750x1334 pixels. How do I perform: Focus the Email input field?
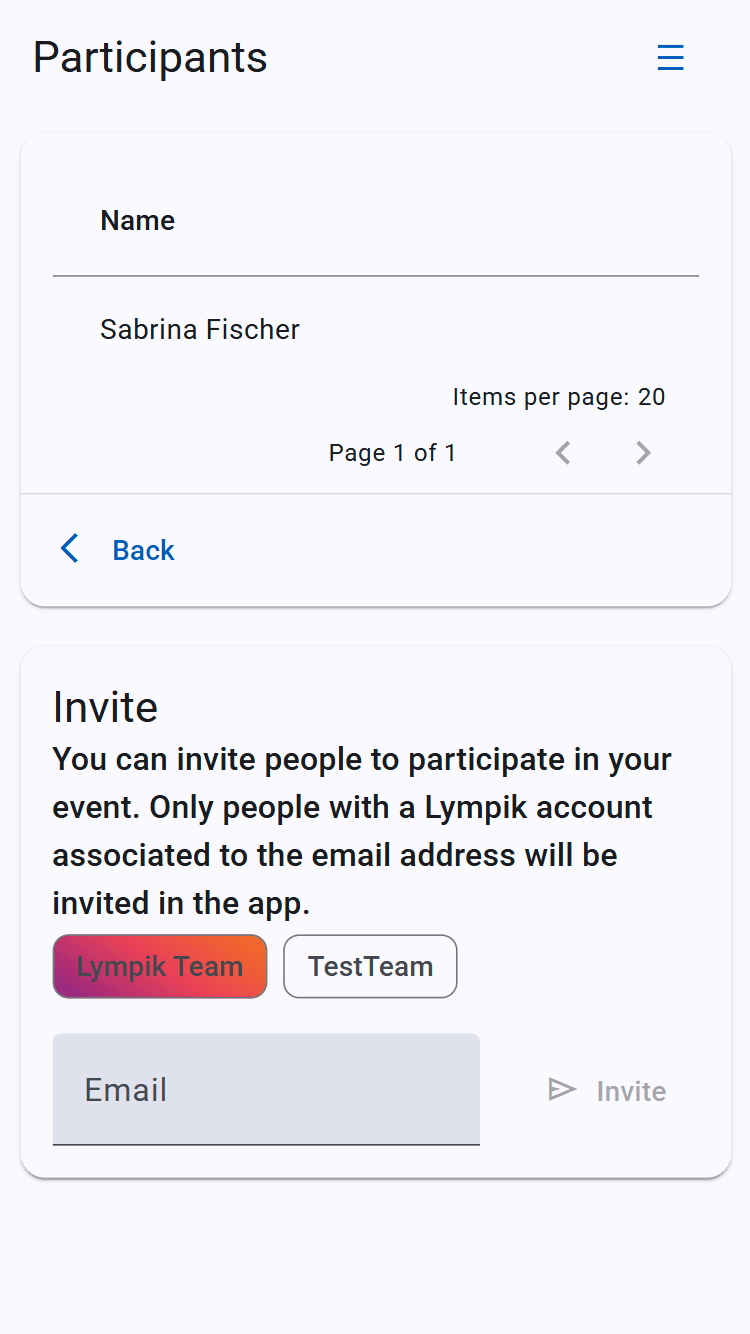pyautogui.click(x=266, y=1089)
